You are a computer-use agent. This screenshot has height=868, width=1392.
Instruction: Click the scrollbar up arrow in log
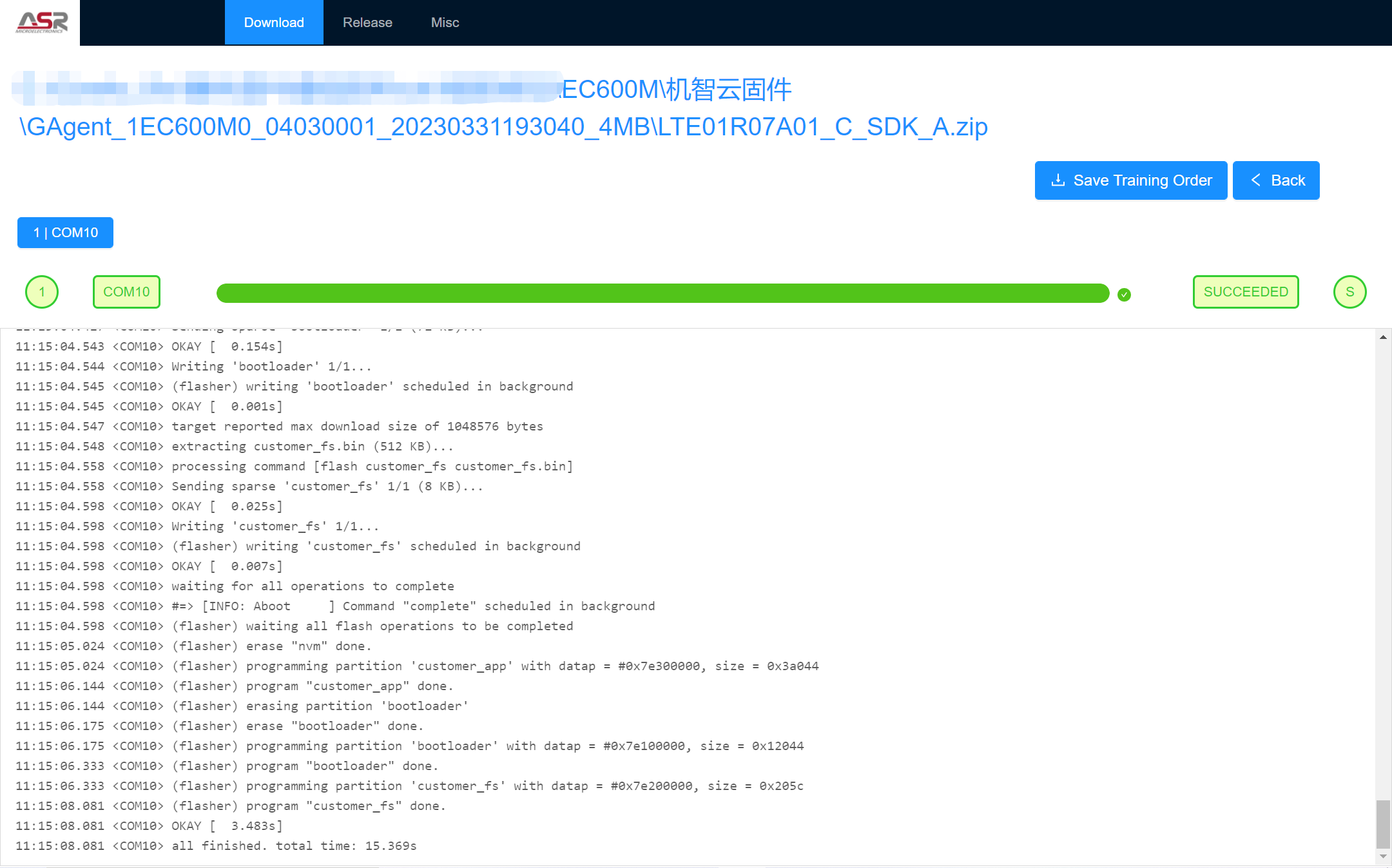(x=1383, y=337)
